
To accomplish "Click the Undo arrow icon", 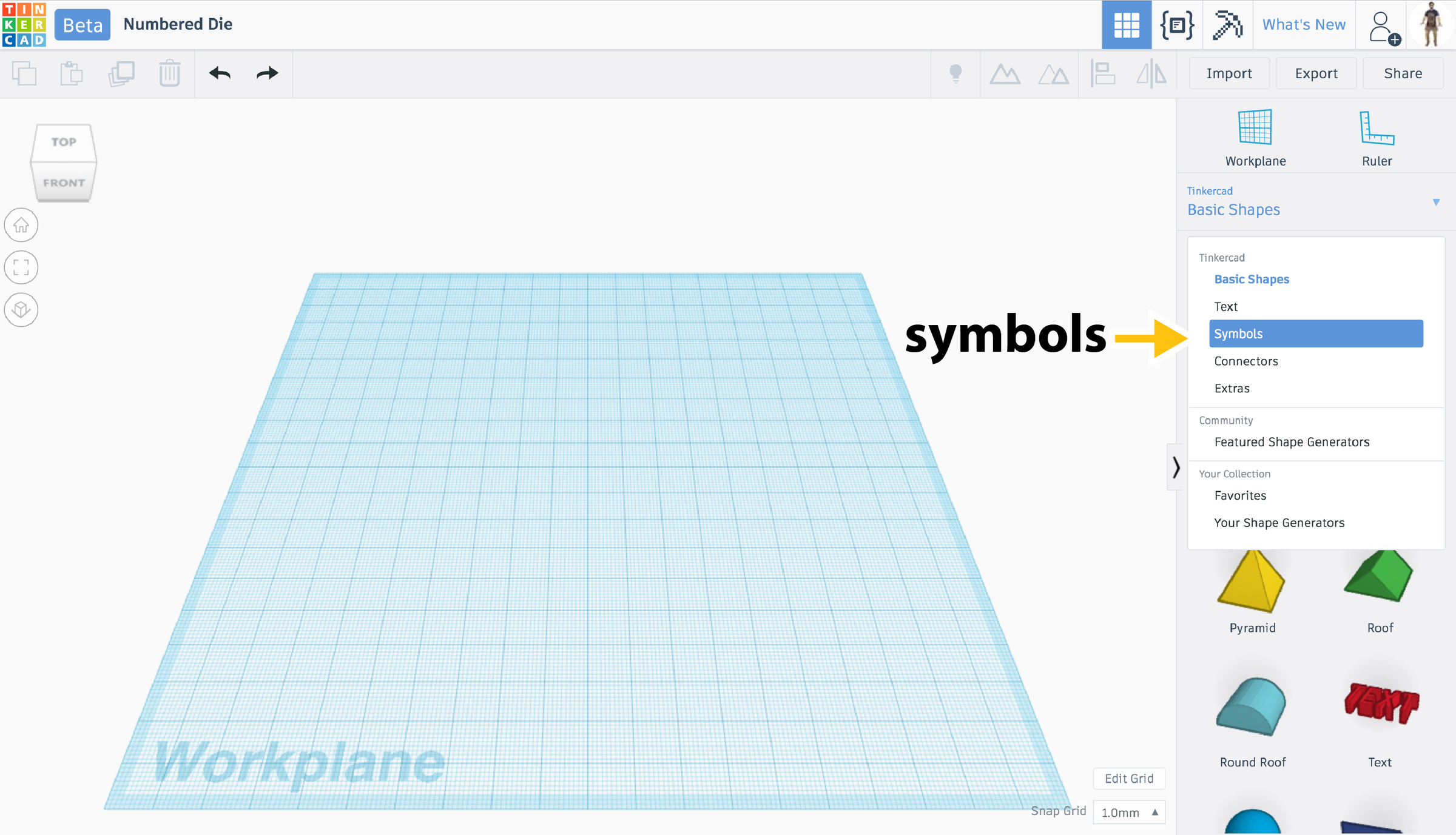I will coord(220,73).
